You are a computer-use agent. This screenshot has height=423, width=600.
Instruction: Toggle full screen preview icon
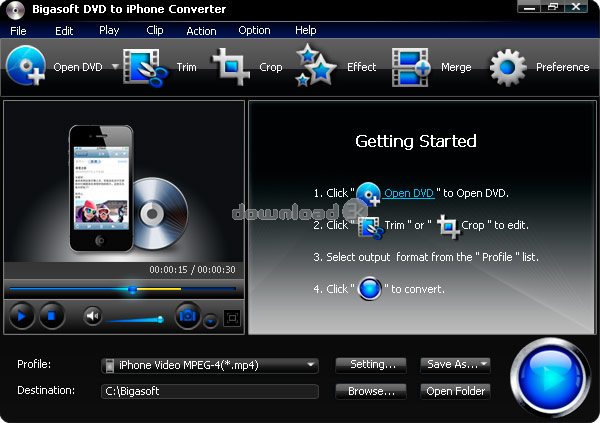(232, 318)
